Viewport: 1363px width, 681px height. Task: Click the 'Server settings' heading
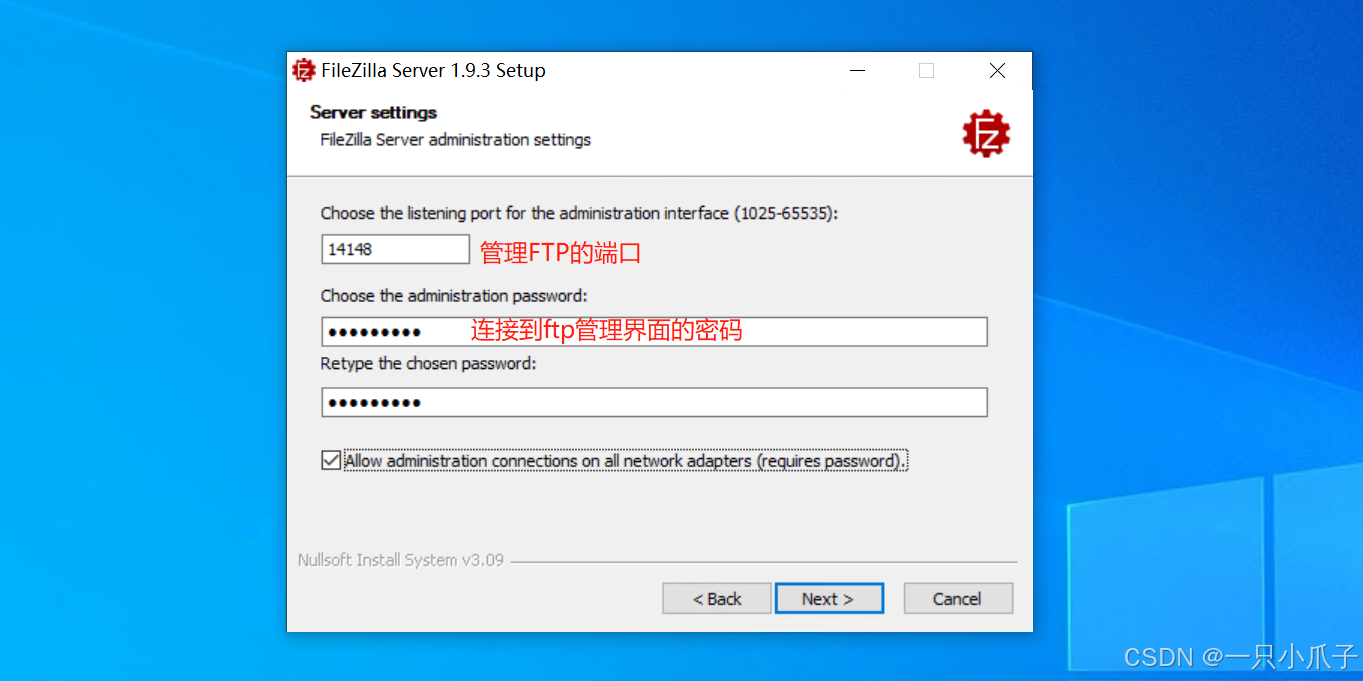click(x=373, y=112)
